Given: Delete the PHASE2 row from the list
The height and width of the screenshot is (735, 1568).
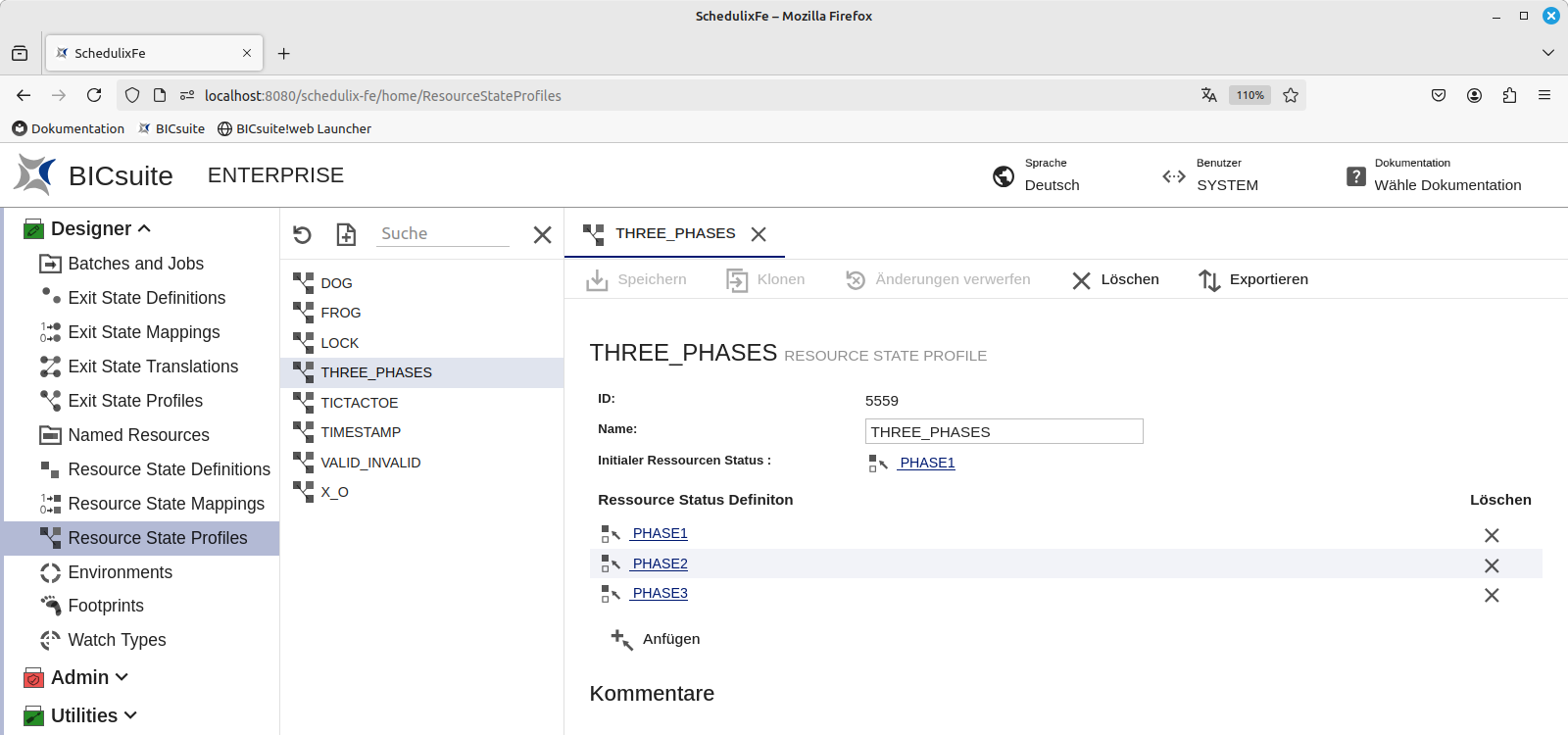Looking at the screenshot, I should 1491,565.
